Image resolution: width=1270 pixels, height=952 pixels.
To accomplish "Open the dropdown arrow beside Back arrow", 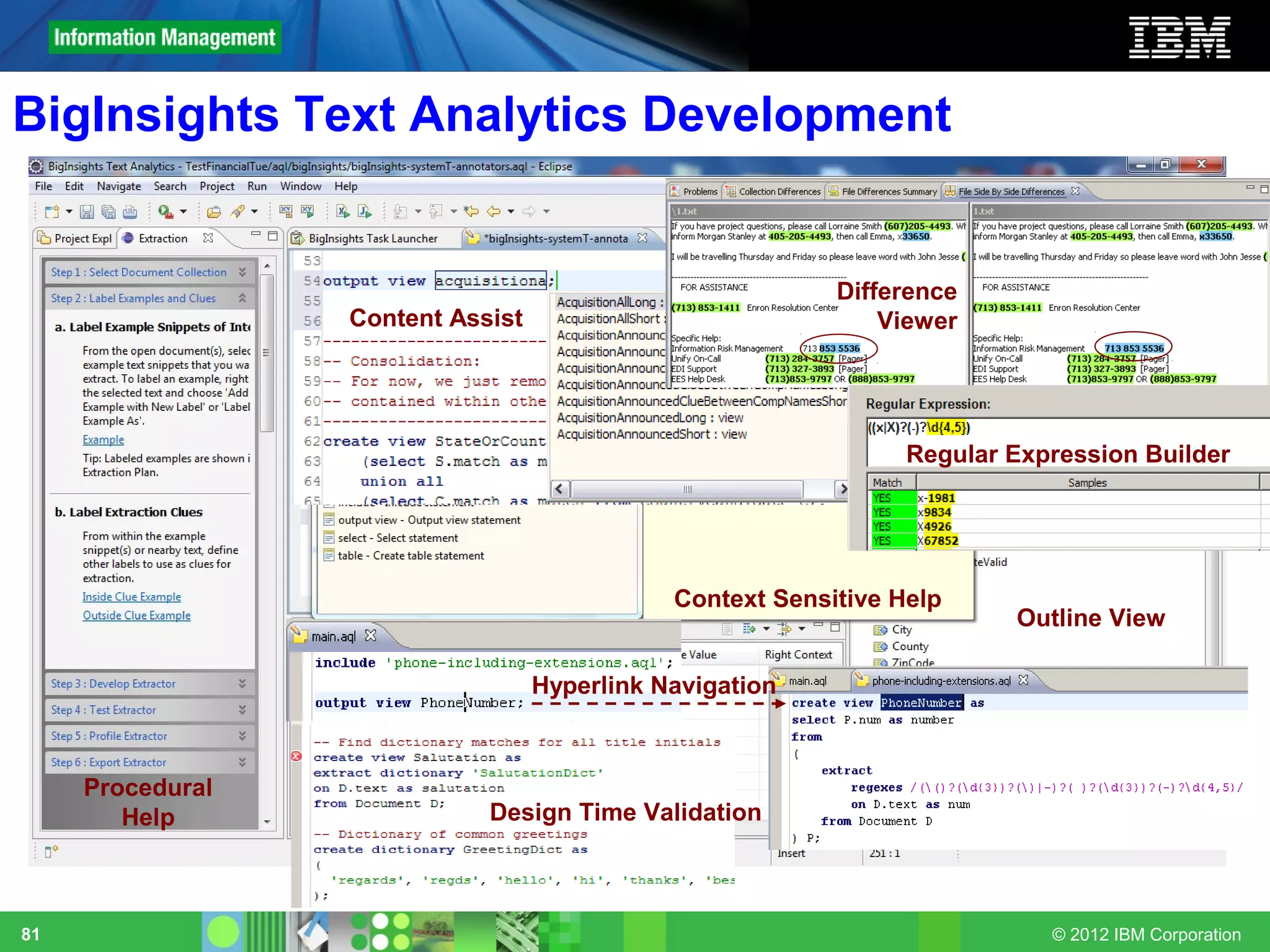I will (x=511, y=211).
